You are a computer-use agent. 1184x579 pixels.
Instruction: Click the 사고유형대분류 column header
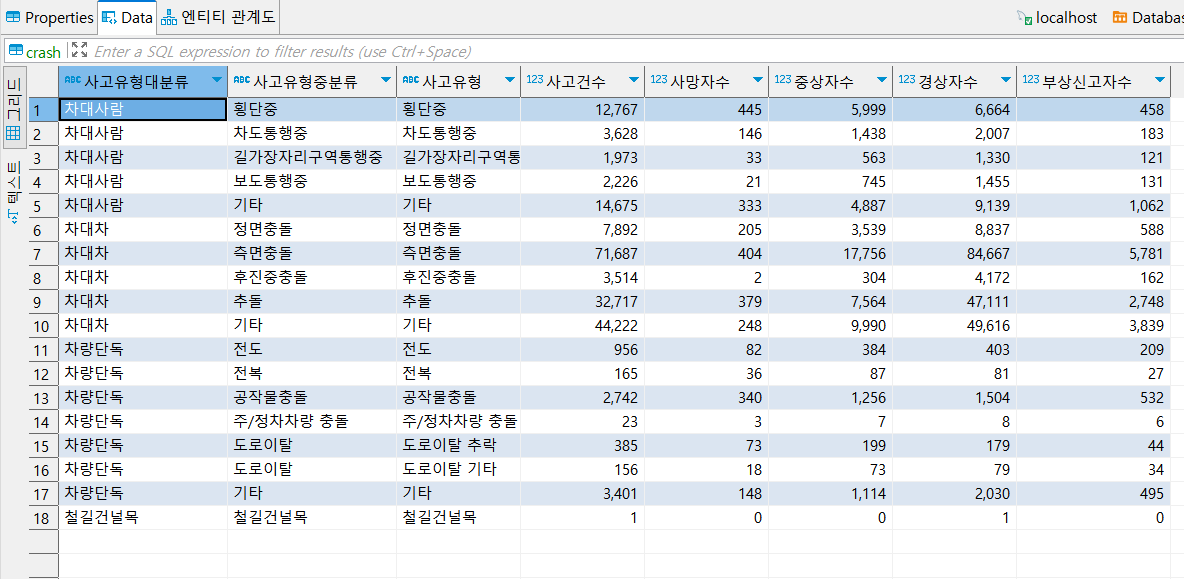coord(143,81)
